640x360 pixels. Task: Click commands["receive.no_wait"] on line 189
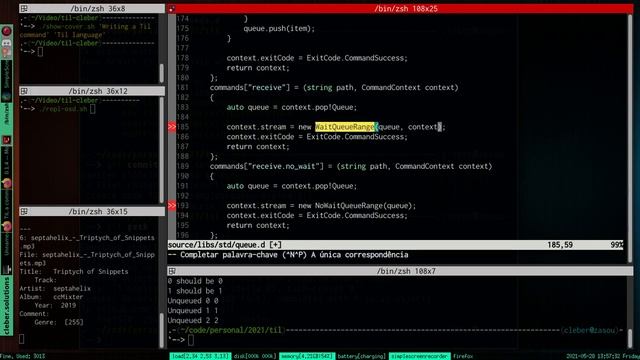point(269,167)
